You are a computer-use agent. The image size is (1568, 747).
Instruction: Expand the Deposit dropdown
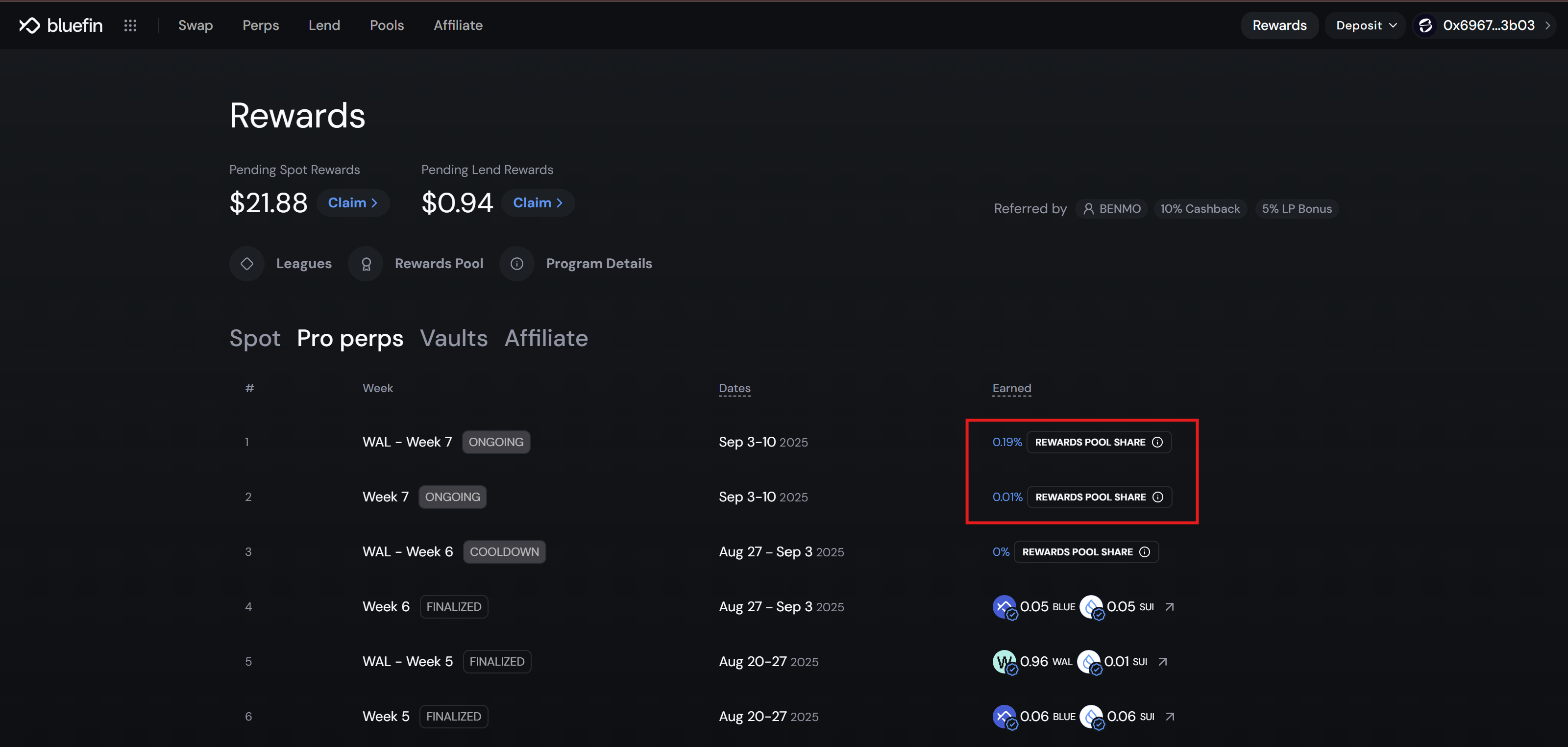[x=1365, y=25]
